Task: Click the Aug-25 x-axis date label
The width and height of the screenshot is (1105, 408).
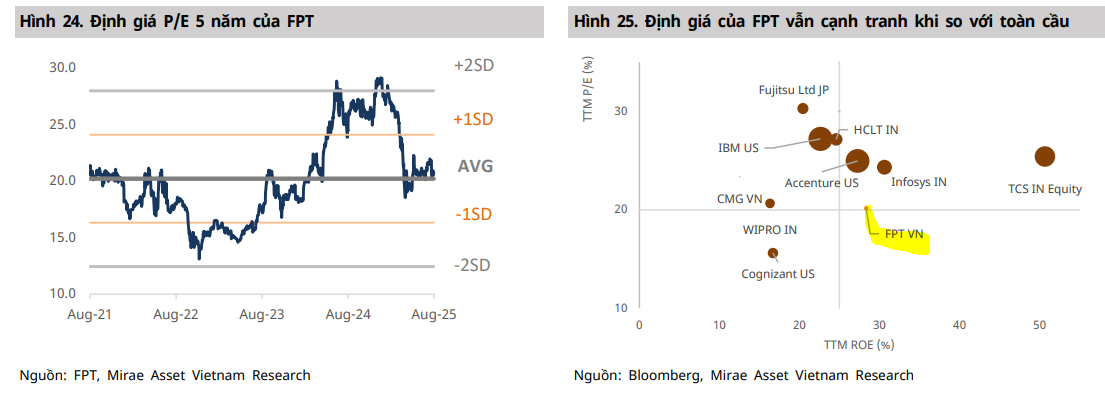Action: click(x=434, y=313)
